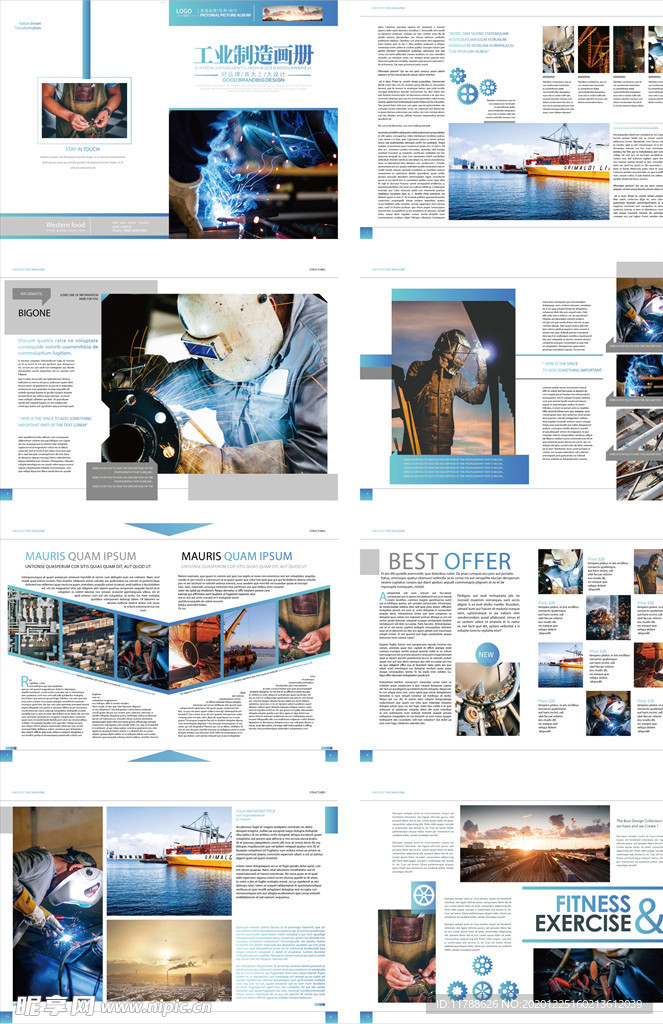The width and height of the screenshot is (663, 1024).
Task: Click the blue downward triangle above MAURIS headings
Action: pos(155,528)
